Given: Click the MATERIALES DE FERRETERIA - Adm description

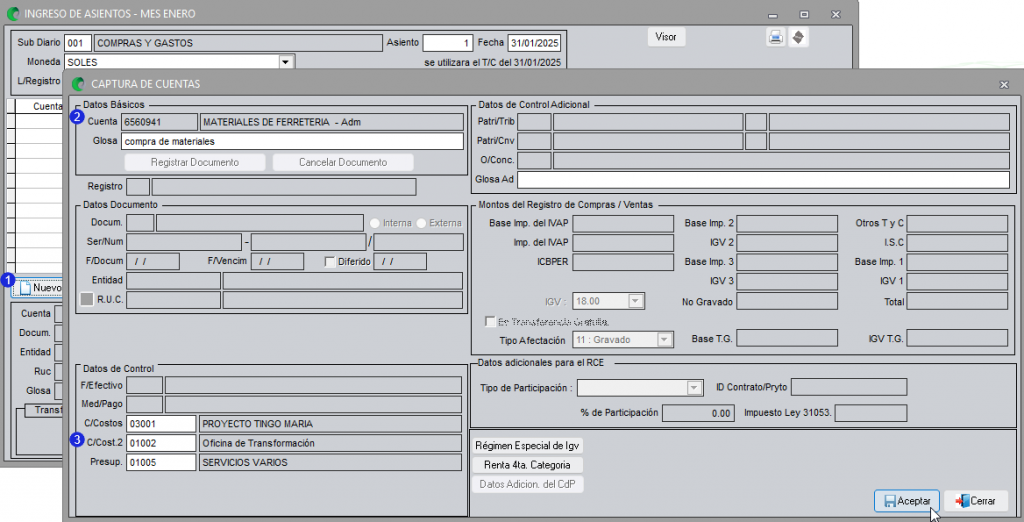Looking at the screenshot, I should [332, 122].
